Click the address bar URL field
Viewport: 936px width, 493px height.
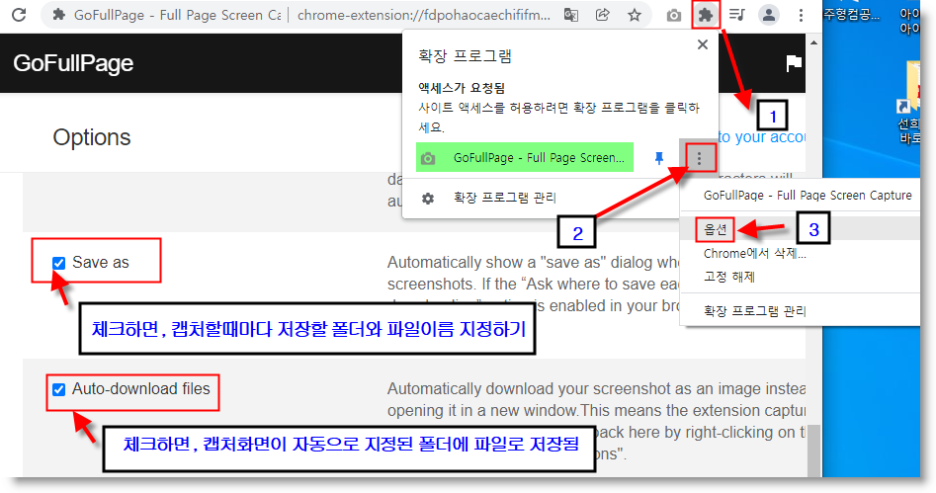pos(423,15)
